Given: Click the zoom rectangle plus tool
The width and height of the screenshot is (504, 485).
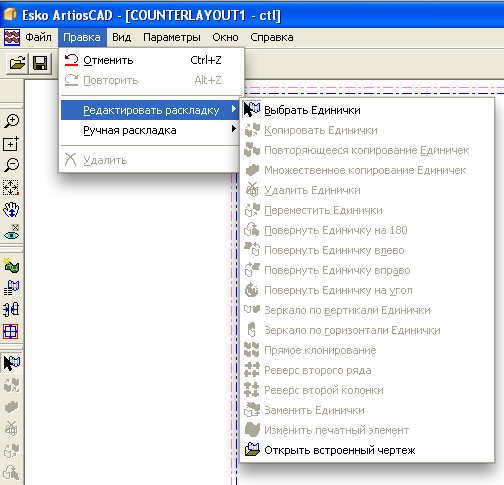Looking at the screenshot, I should (x=11, y=144).
